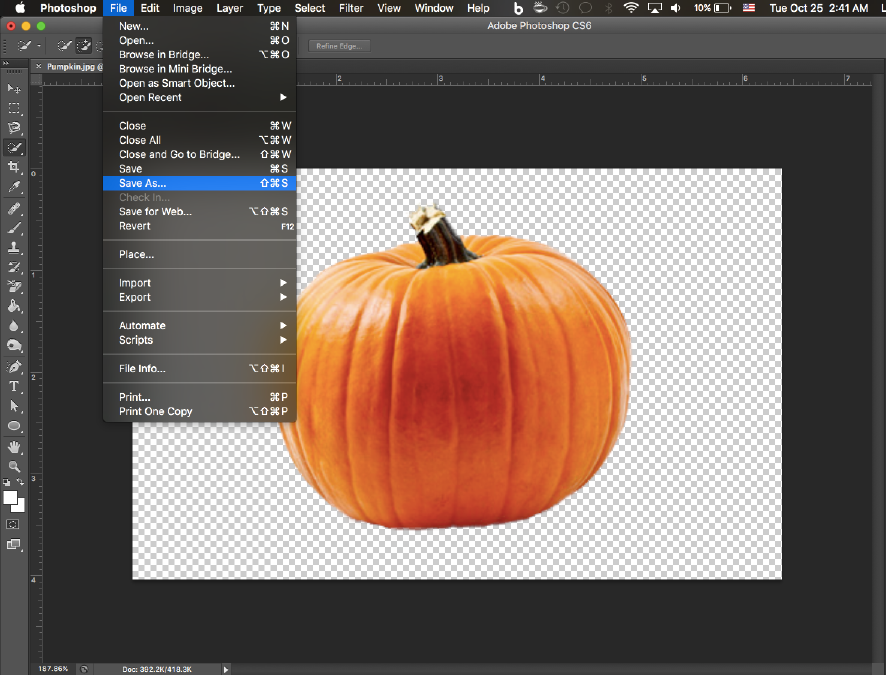Select the Brush tool
Screen dimensions: 886x675
13,228
